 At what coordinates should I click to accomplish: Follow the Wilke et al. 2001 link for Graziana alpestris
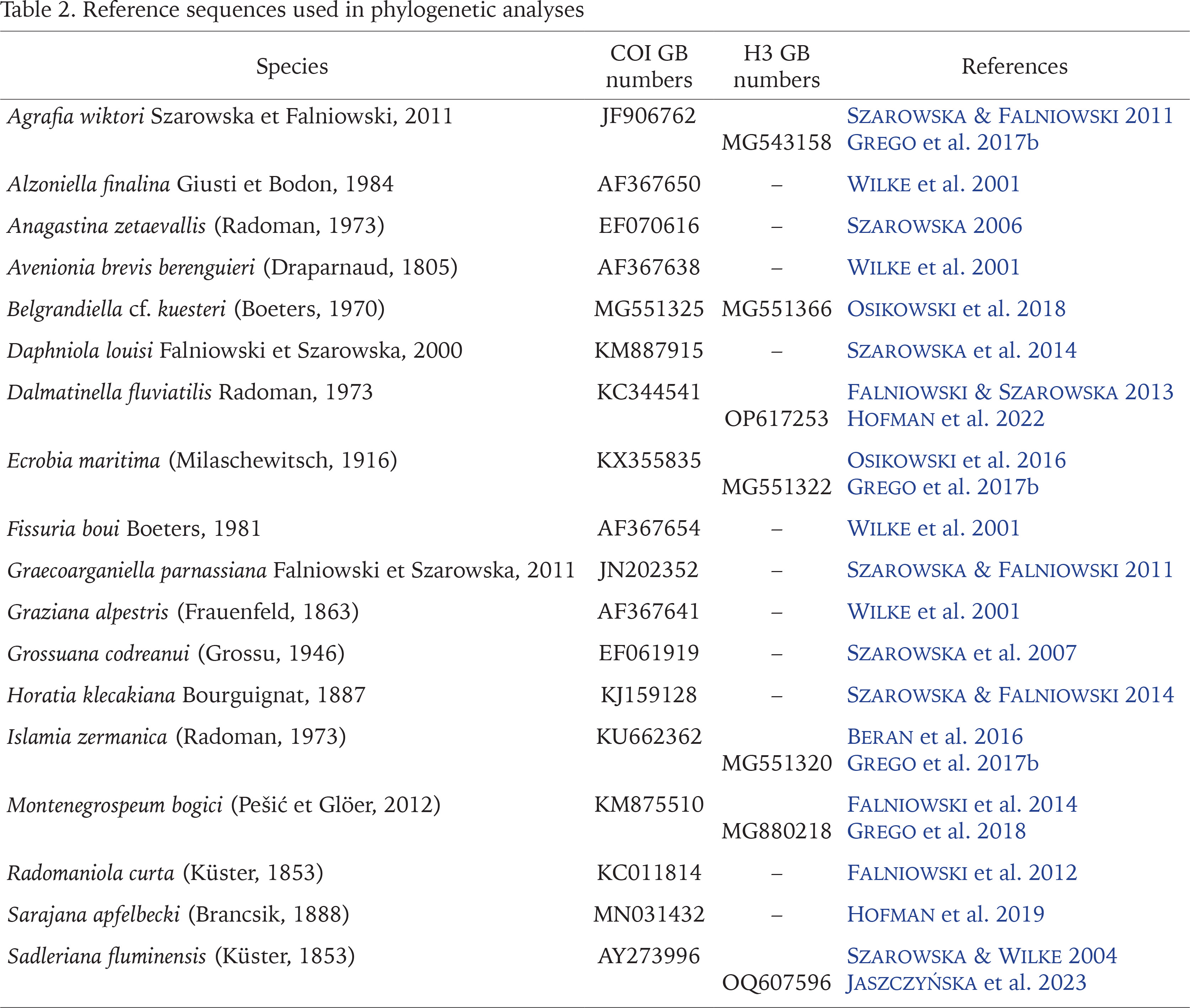click(x=933, y=612)
